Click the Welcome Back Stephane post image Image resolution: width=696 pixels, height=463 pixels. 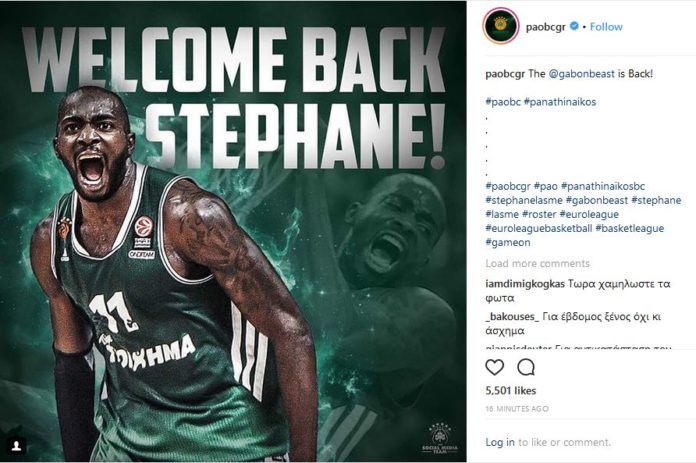click(x=233, y=231)
